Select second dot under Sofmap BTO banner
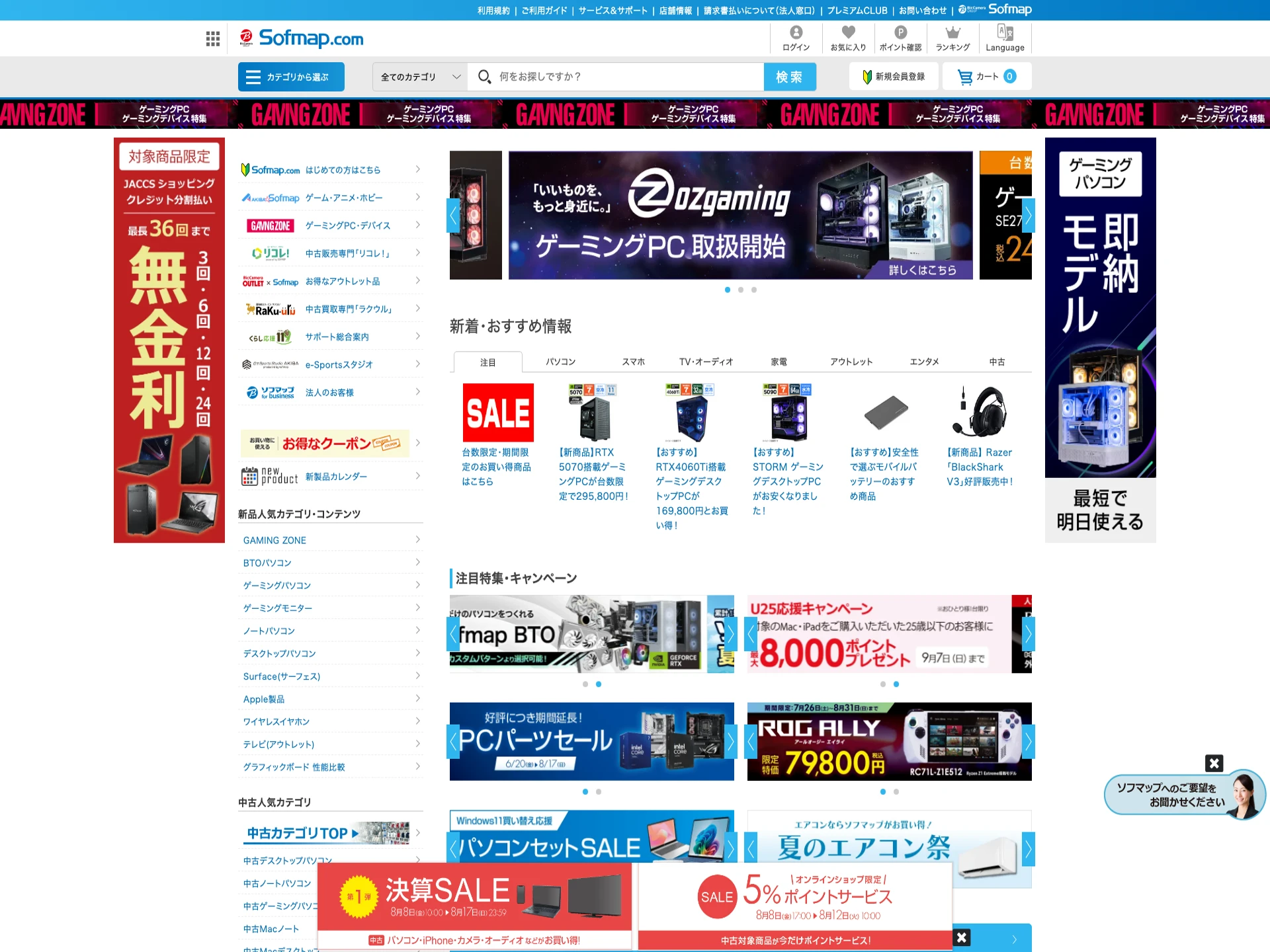 [x=599, y=684]
